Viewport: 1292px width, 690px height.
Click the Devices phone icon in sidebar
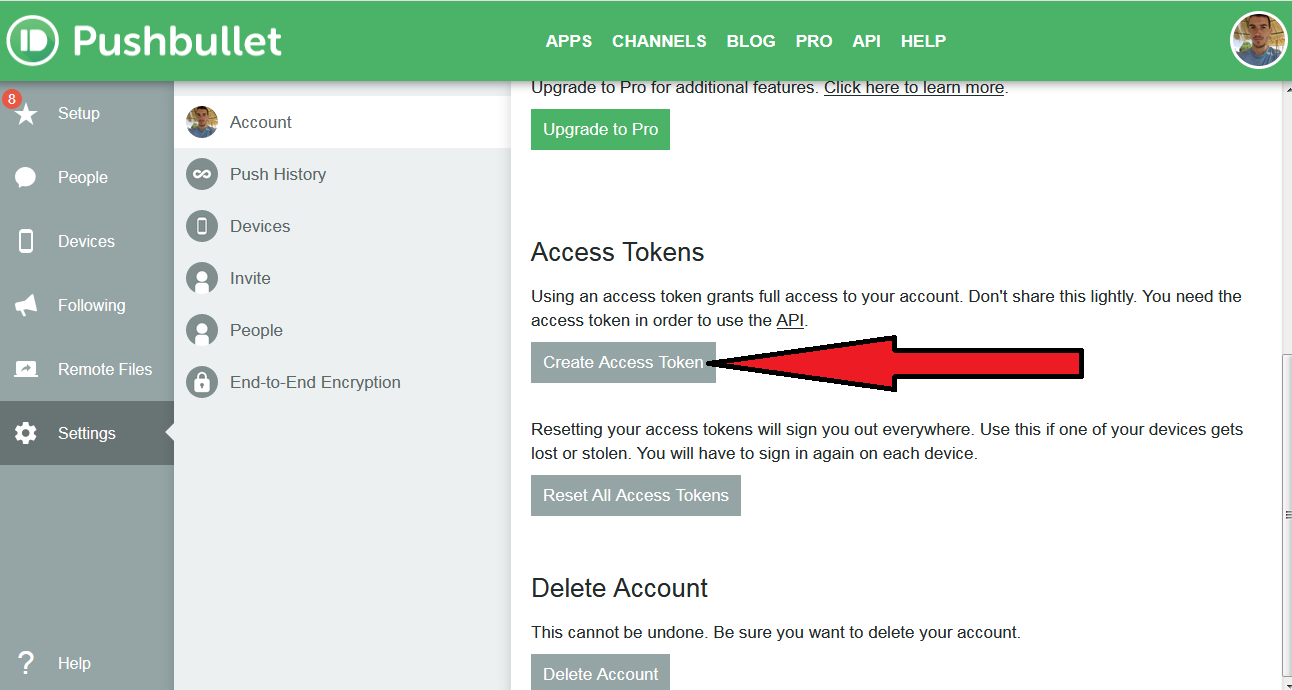point(26,241)
